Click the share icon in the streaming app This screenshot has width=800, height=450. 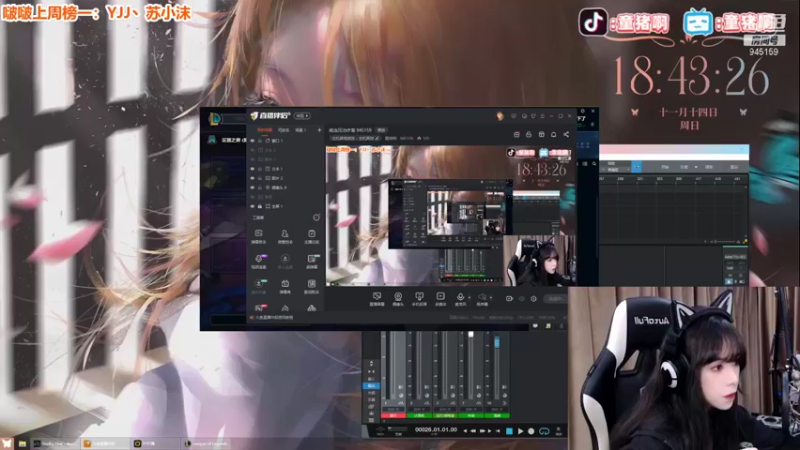coord(566,134)
